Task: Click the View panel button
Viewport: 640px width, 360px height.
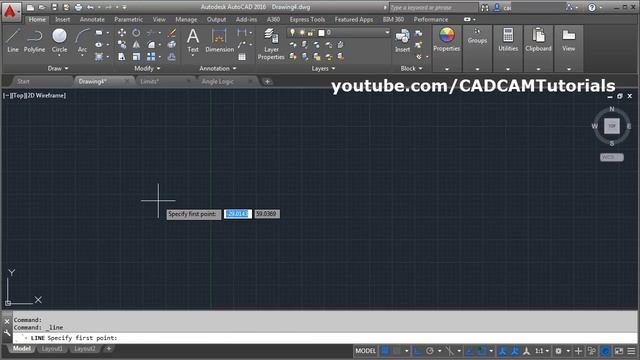Action: tap(569, 40)
